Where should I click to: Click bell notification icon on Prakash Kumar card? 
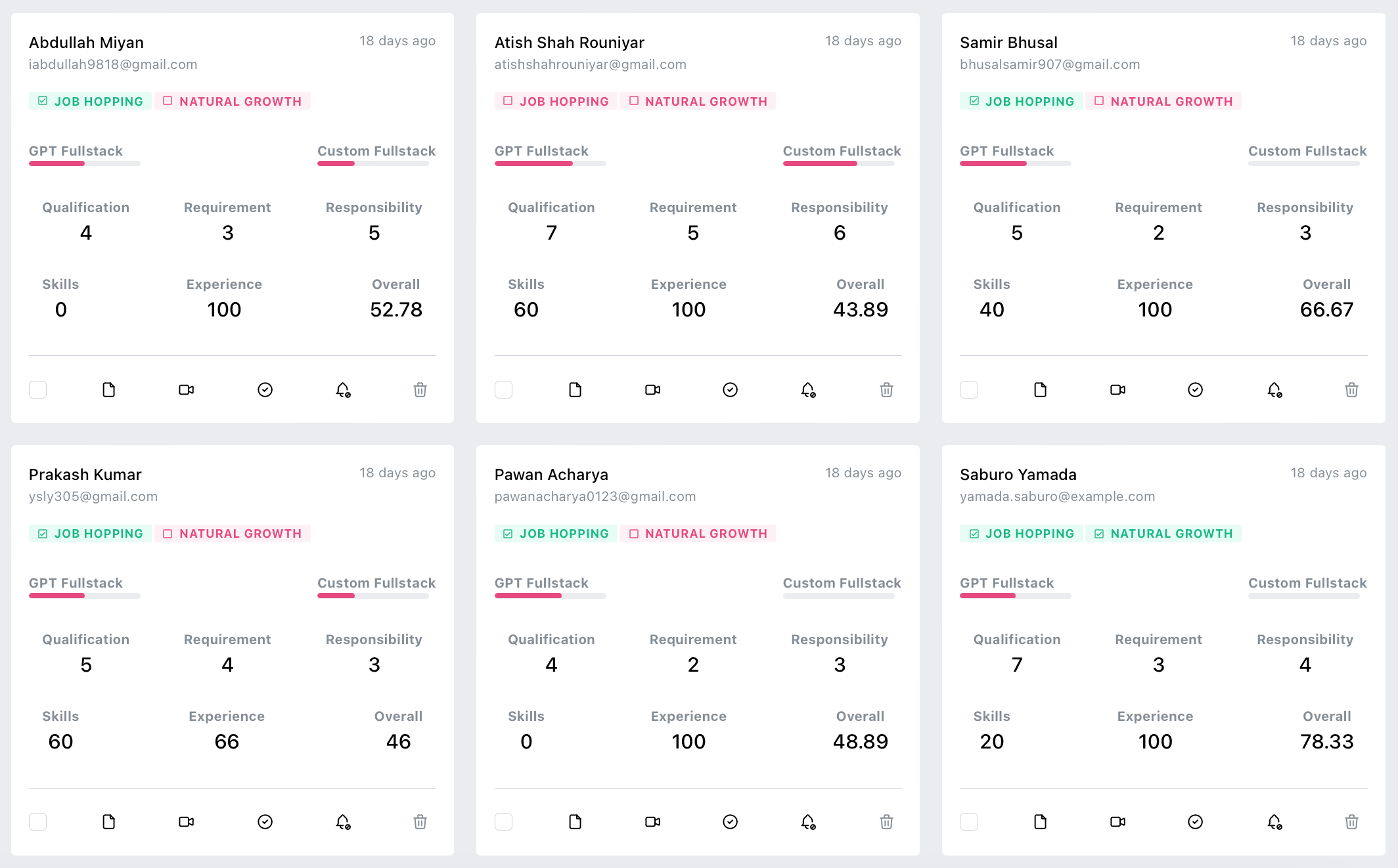[x=343, y=822]
